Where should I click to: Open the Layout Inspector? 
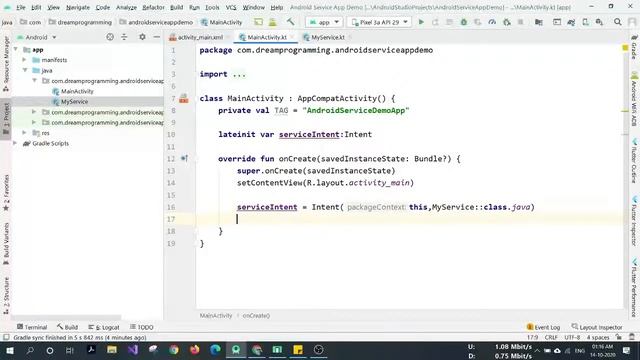[597, 327]
